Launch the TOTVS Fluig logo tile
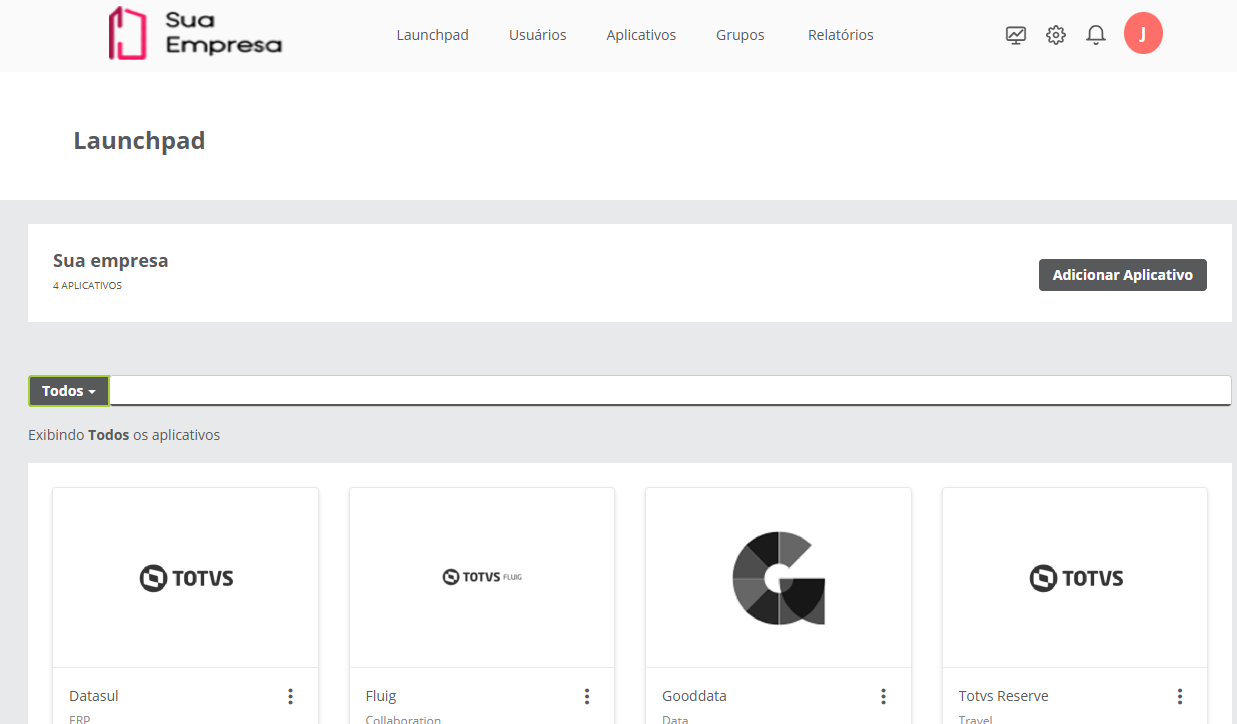This screenshot has height=724, width=1237. (482, 578)
